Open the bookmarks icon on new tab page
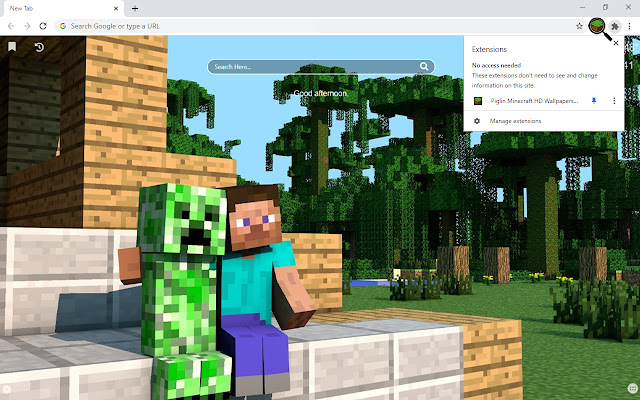The height and width of the screenshot is (400, 640). coord(12,47)
